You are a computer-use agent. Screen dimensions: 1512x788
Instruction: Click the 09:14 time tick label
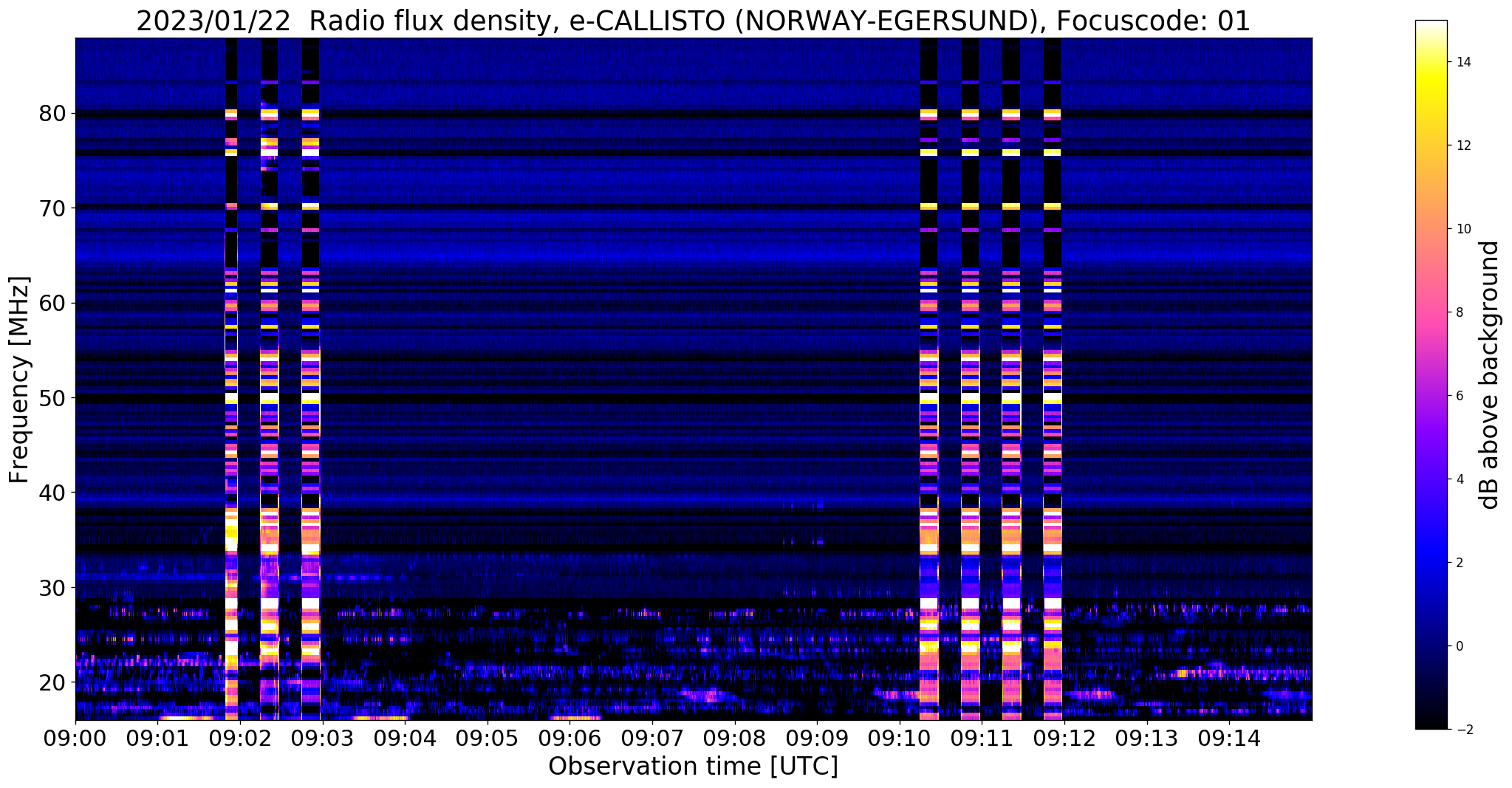coord(1230,738)
